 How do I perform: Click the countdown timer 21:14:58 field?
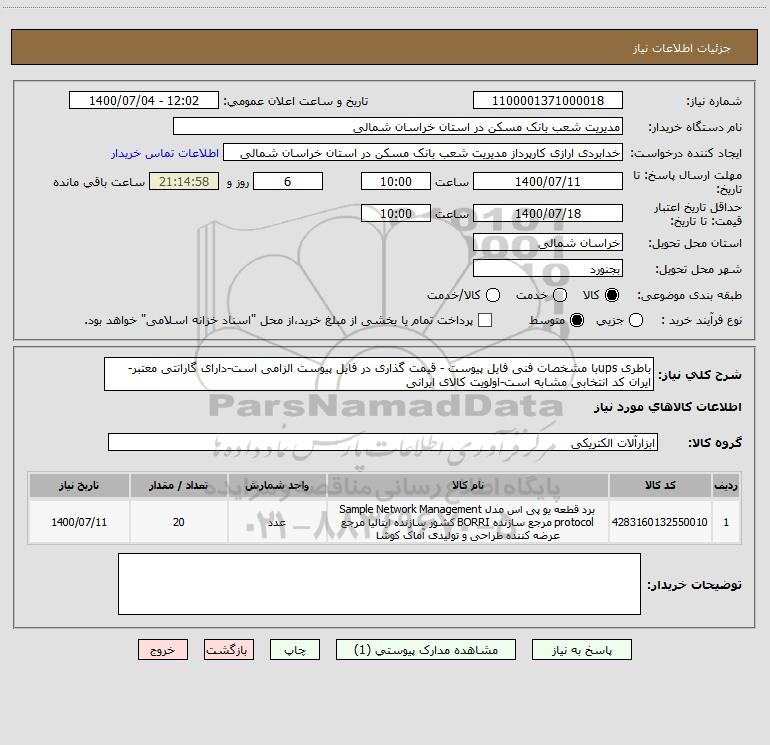[184, 182]
